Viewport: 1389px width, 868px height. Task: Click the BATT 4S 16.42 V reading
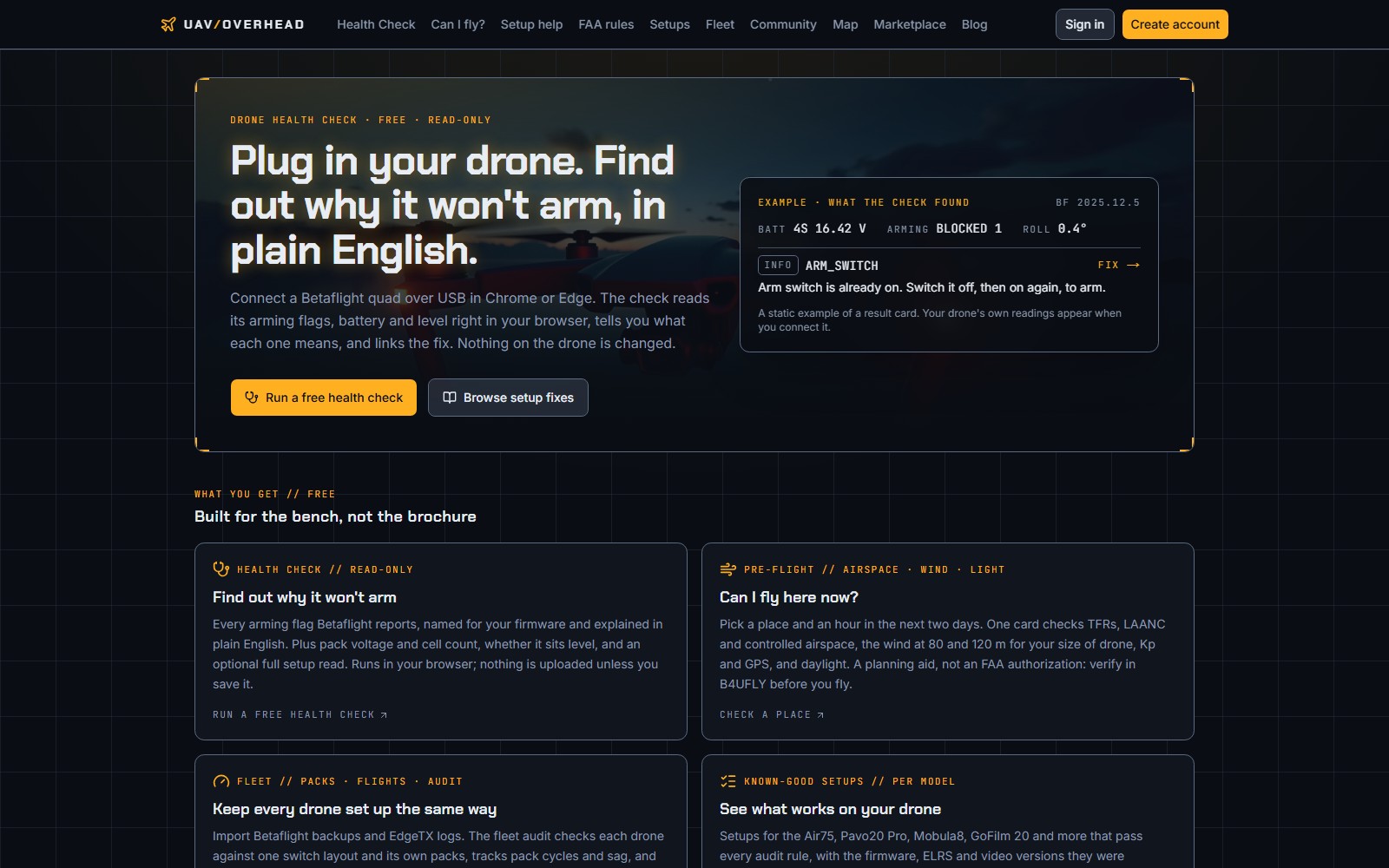click(812, 228)
